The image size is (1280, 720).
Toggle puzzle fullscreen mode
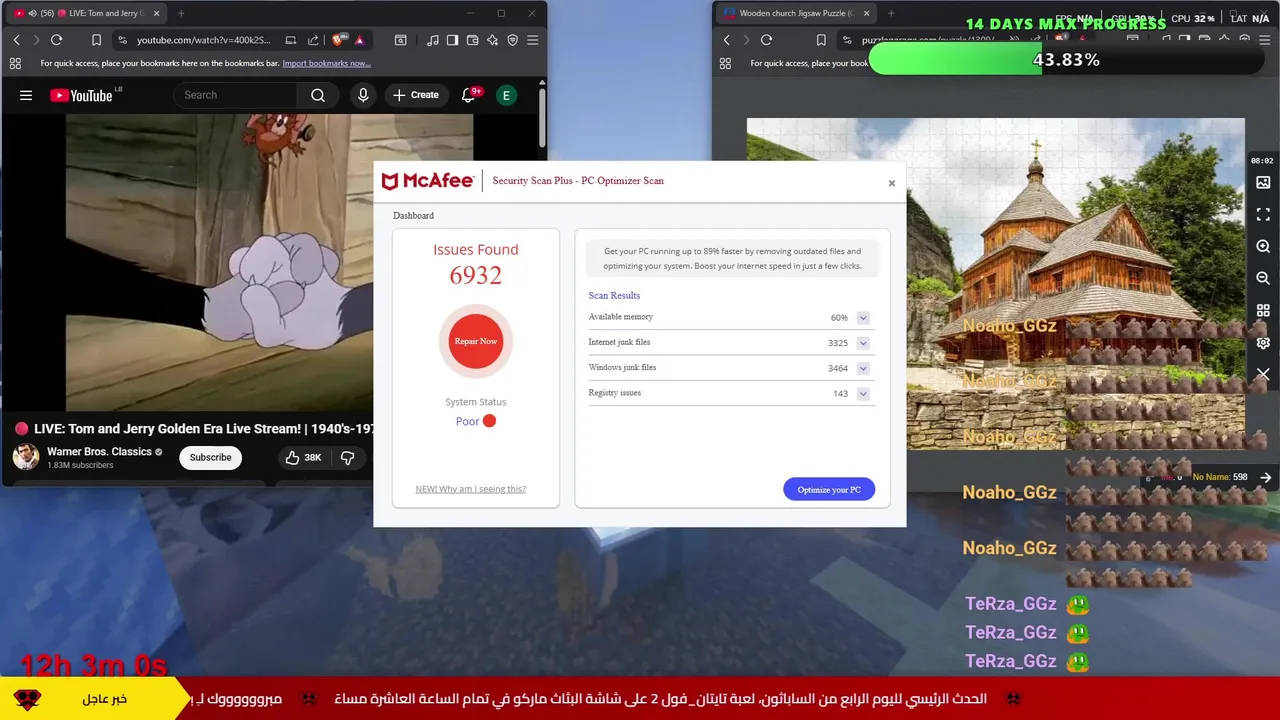click(1263, 214)
